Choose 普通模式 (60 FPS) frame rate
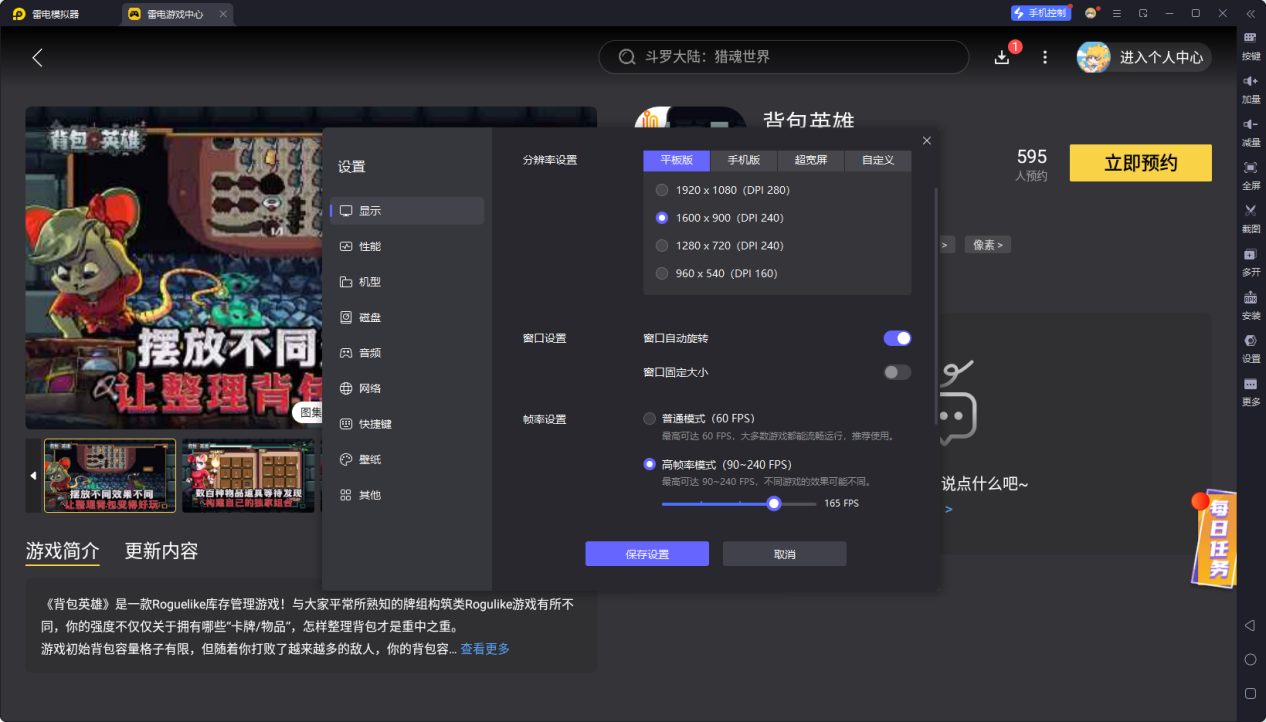The width and height of the screenshot is (1266, 722). [x=699, y=419]
